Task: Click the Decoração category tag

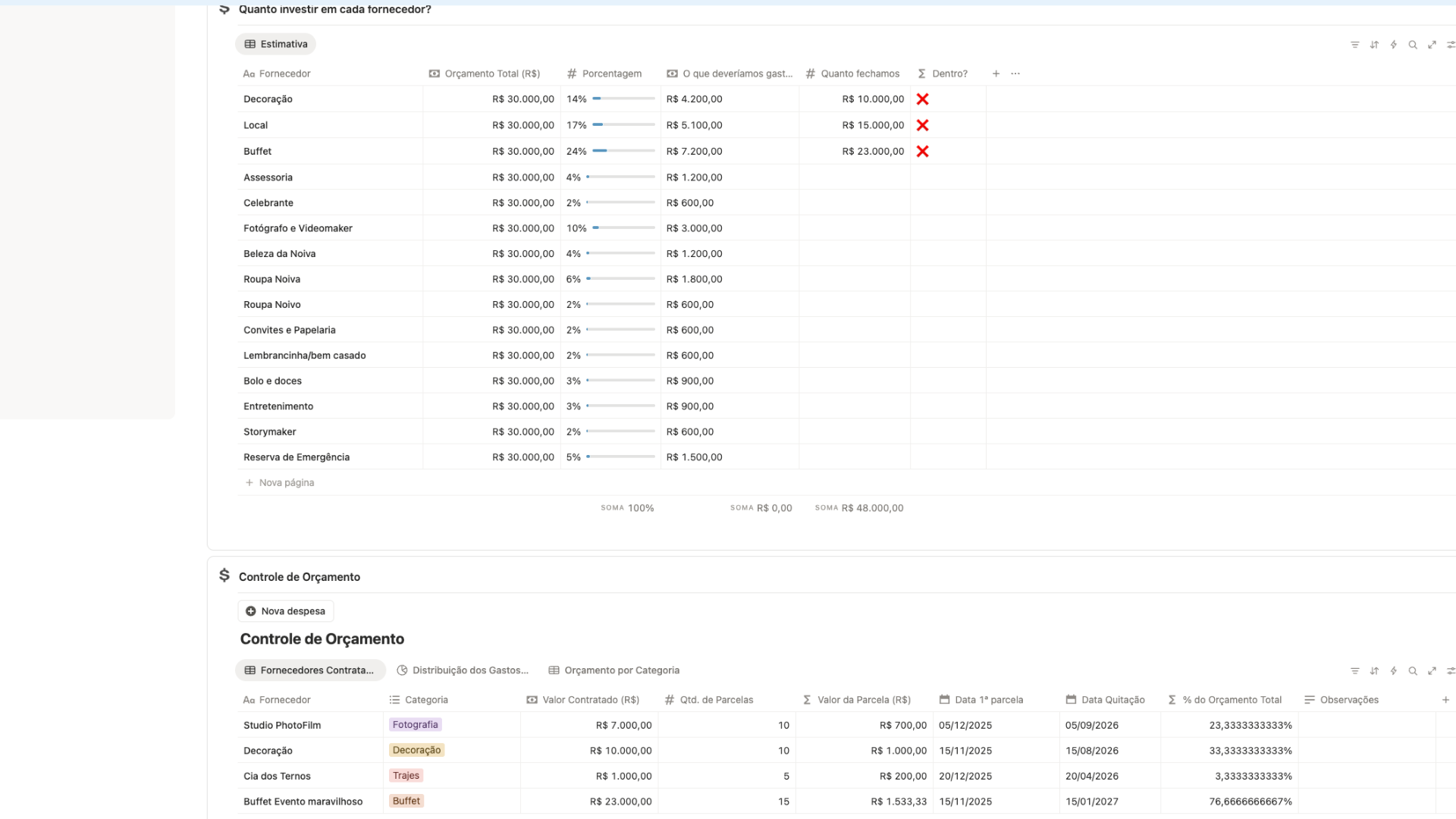Action: (x=416, y=750)
